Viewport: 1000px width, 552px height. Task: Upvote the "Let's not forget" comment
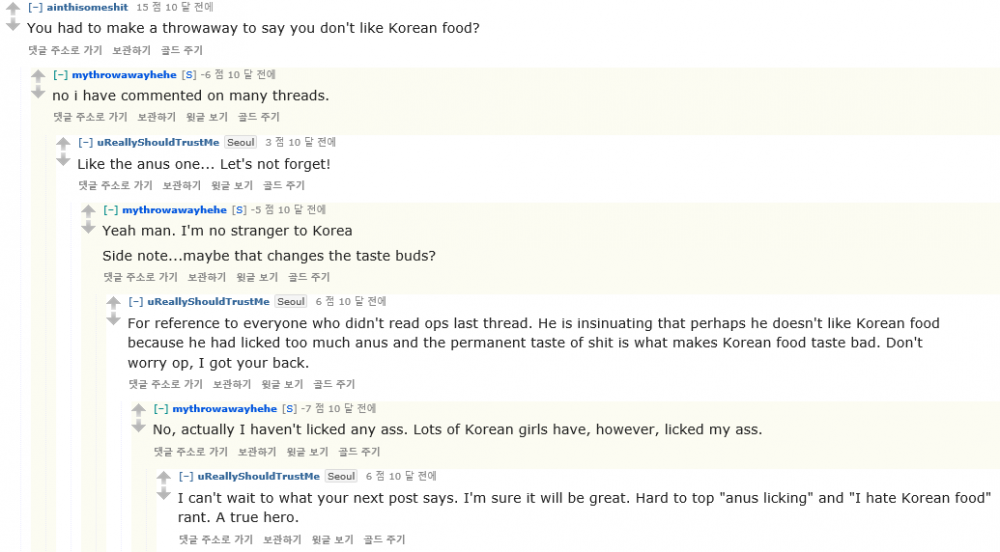click(63, 144)
